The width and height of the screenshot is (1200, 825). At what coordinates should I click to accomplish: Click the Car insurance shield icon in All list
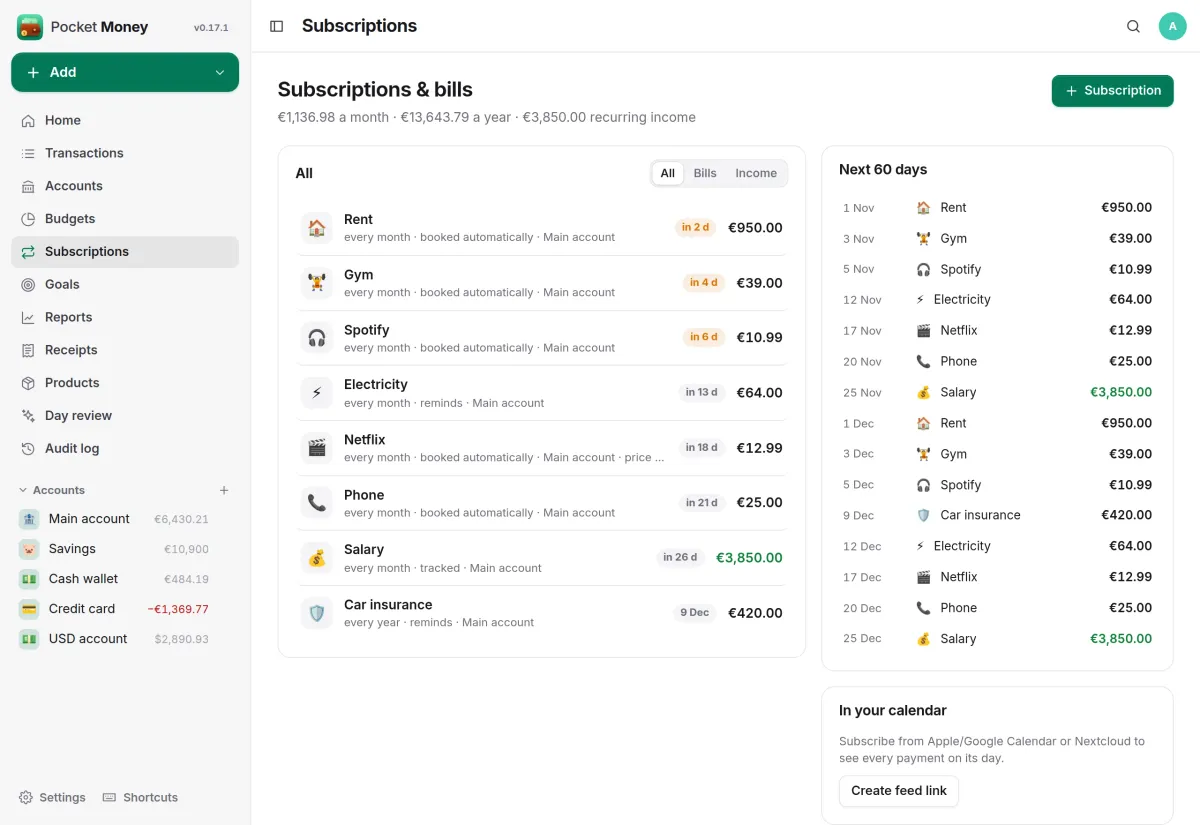317,613
